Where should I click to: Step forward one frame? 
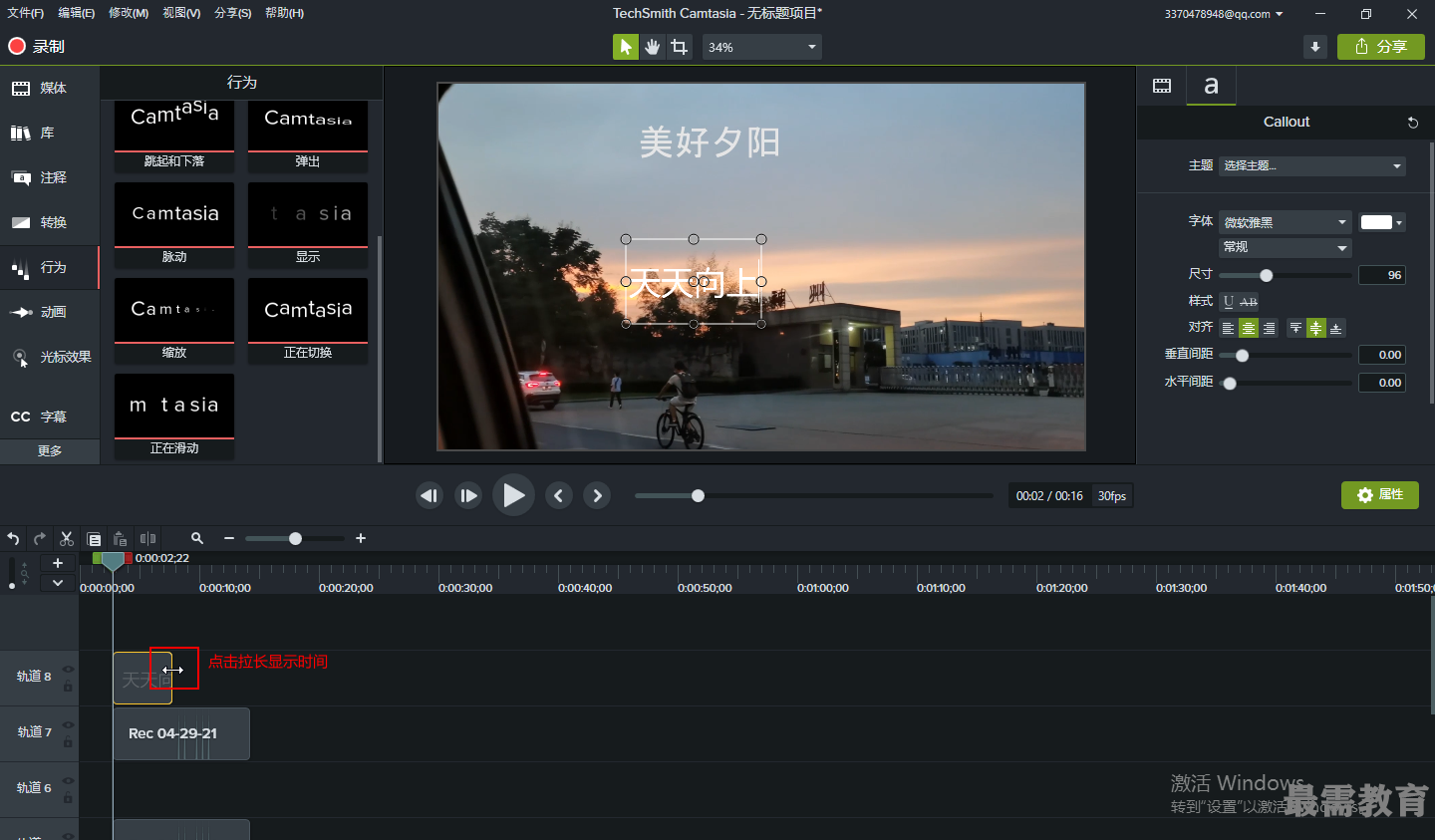[468, 495]
